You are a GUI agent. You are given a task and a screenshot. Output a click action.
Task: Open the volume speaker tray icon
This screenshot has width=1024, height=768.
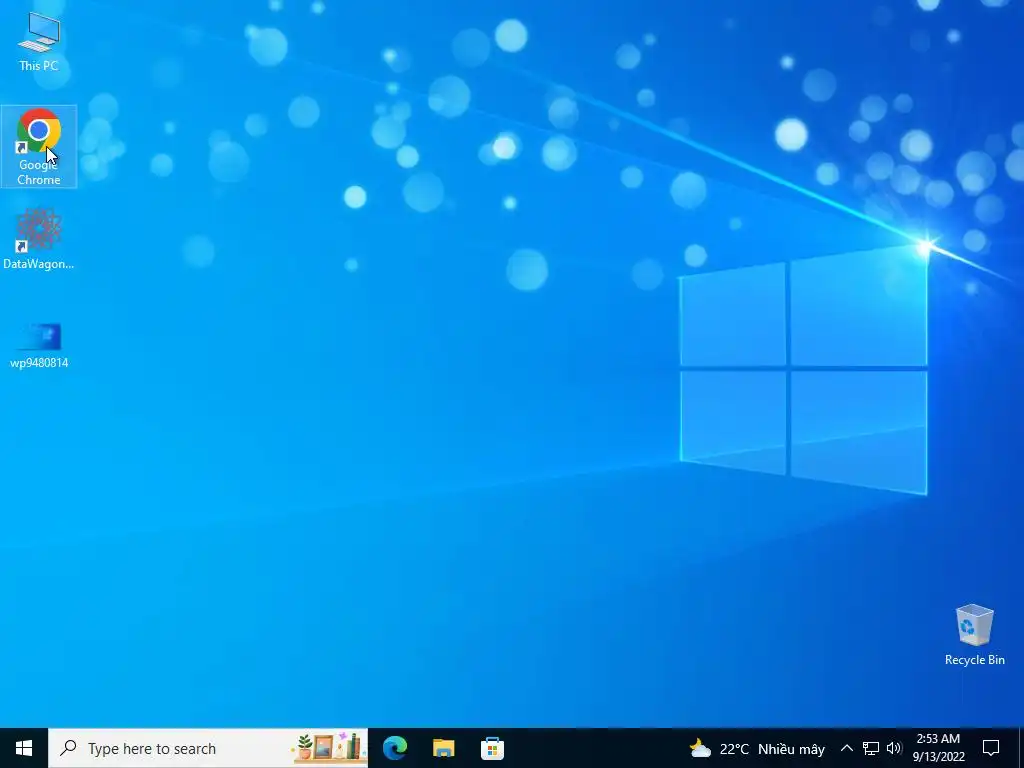coord(894,748)
